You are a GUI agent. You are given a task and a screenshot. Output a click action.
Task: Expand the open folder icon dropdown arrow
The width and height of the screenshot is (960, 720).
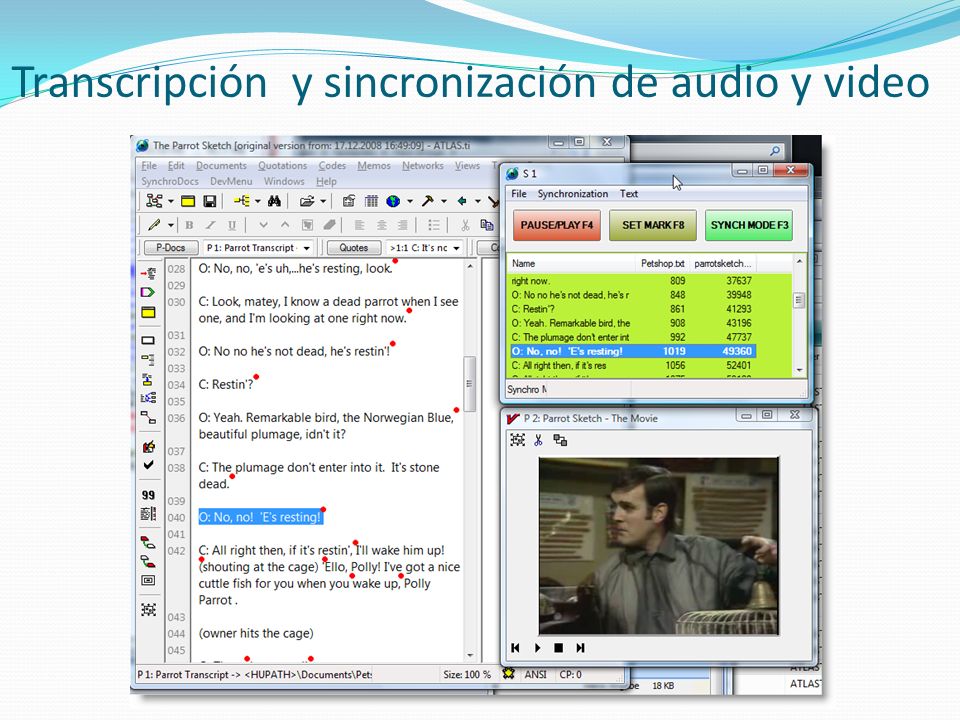click(323, 201)
